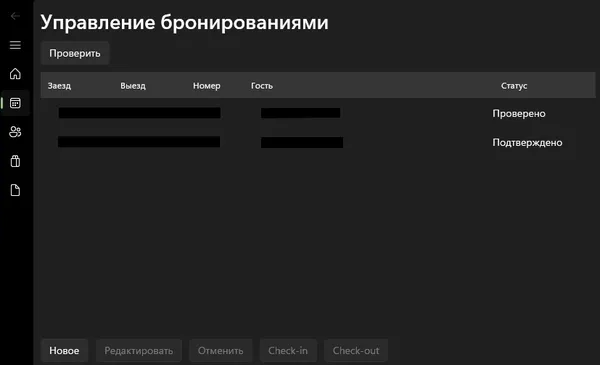
Task: Open the document reports sidebar icon
Action: click(x=15, y=190)
